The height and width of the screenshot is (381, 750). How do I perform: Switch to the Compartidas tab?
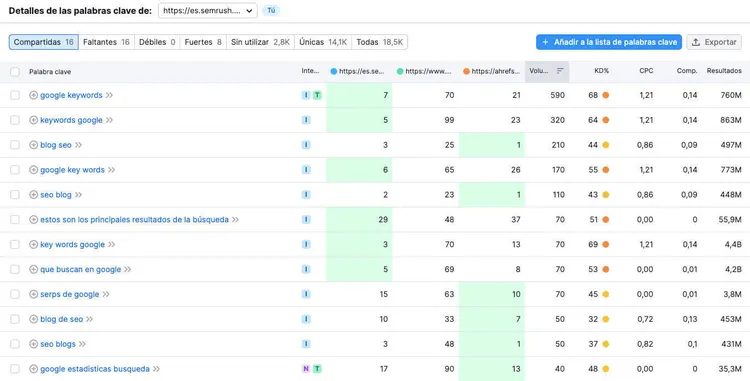click(44, 42)
